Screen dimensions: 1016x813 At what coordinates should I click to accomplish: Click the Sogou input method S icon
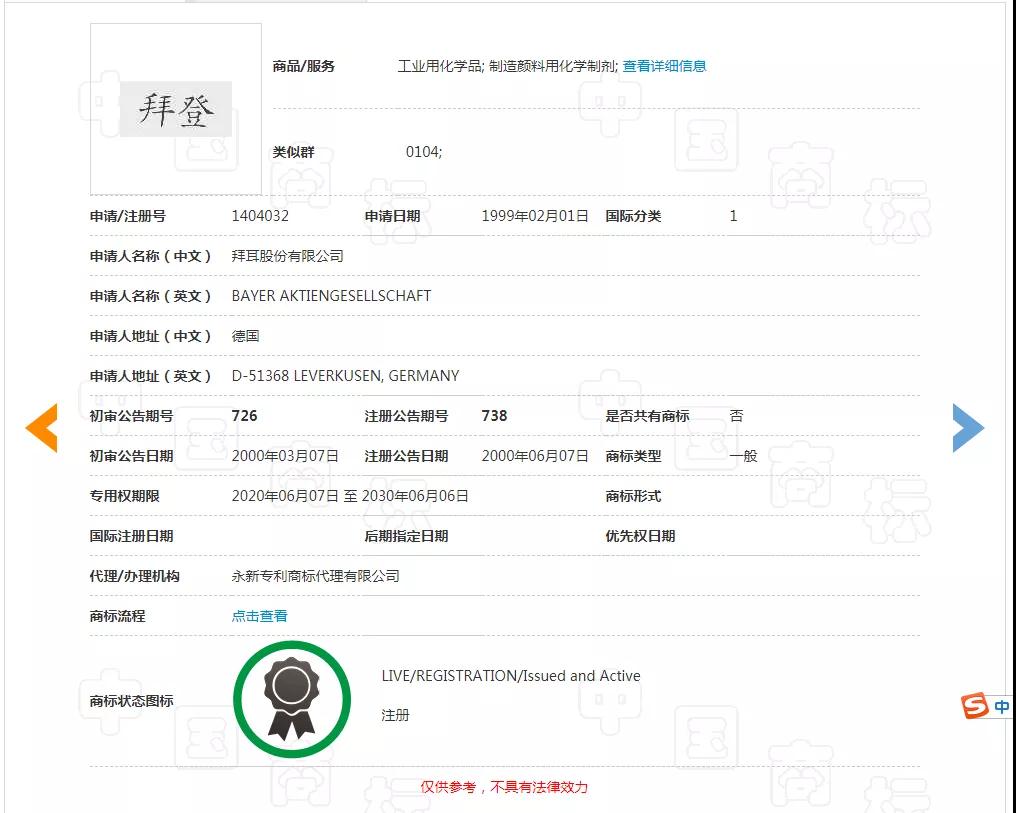click(975, 705)
